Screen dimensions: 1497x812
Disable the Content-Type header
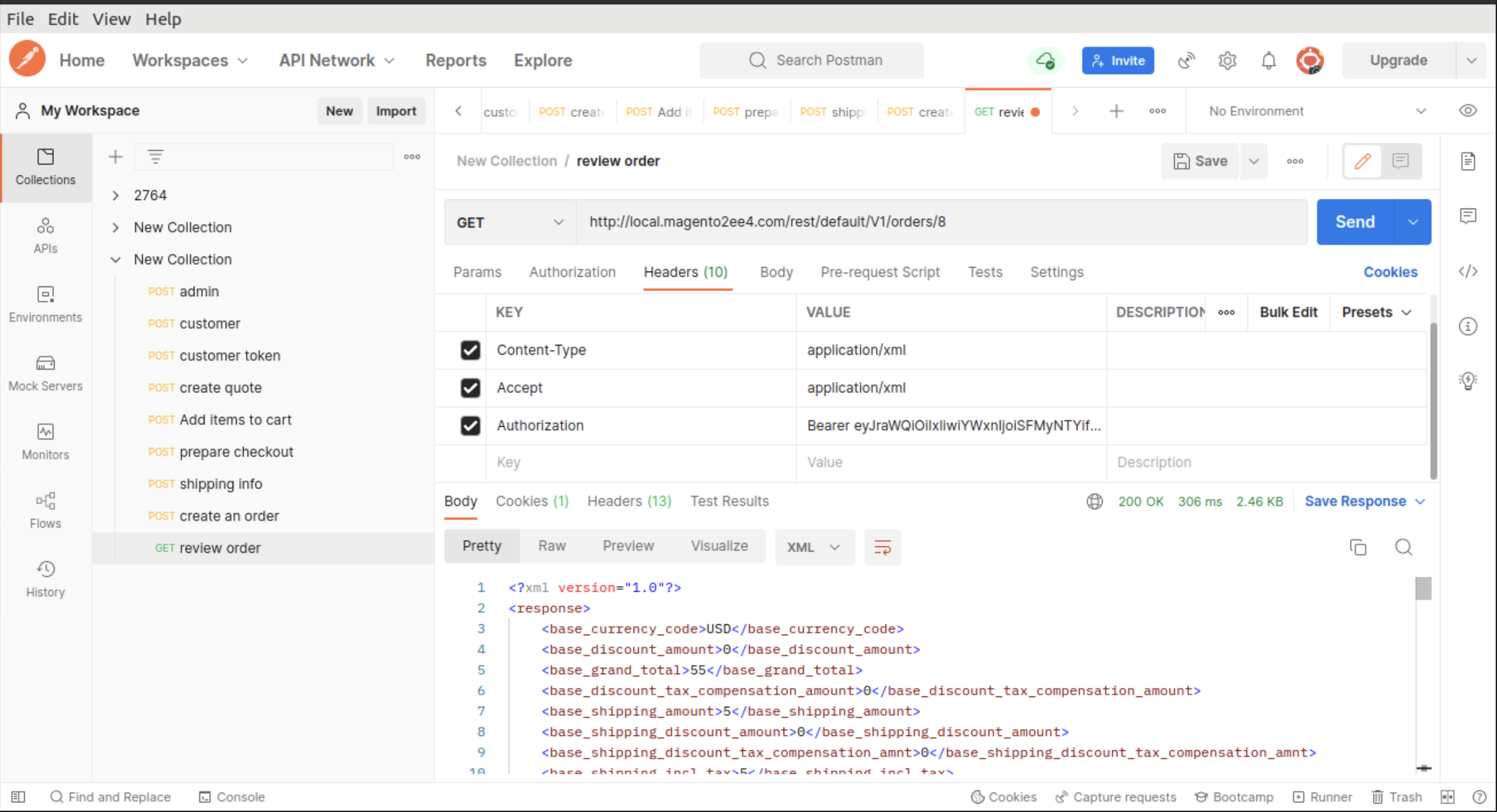coord(470,350)
